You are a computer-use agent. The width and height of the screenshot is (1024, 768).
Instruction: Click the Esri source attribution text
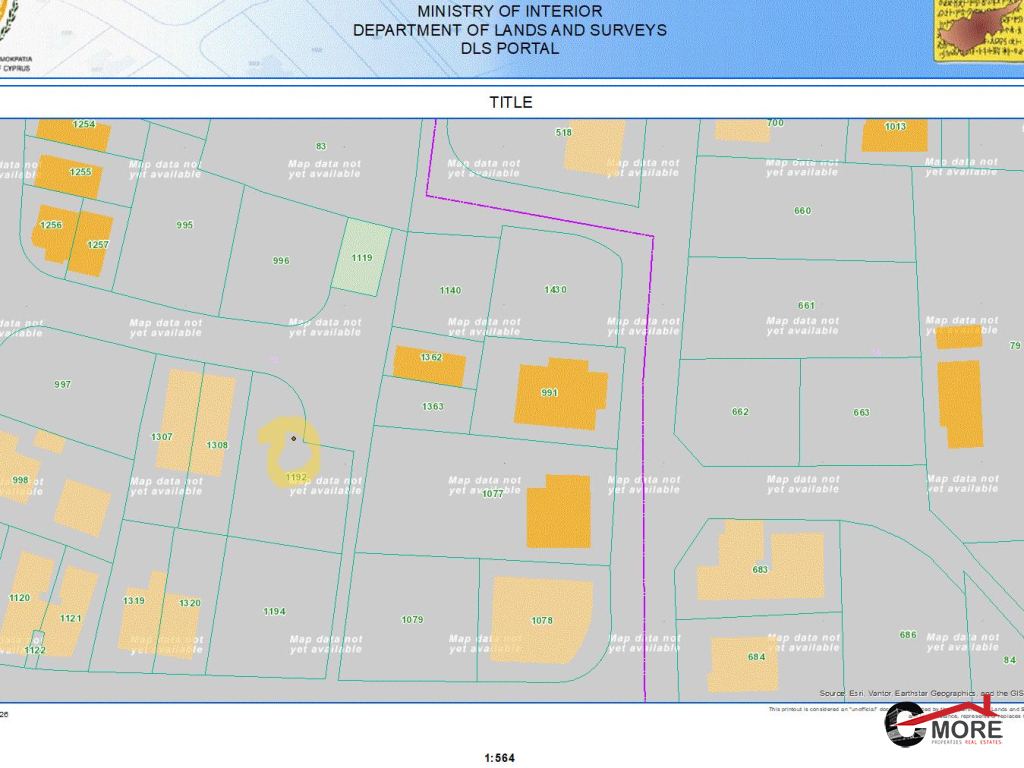[920, 693]
